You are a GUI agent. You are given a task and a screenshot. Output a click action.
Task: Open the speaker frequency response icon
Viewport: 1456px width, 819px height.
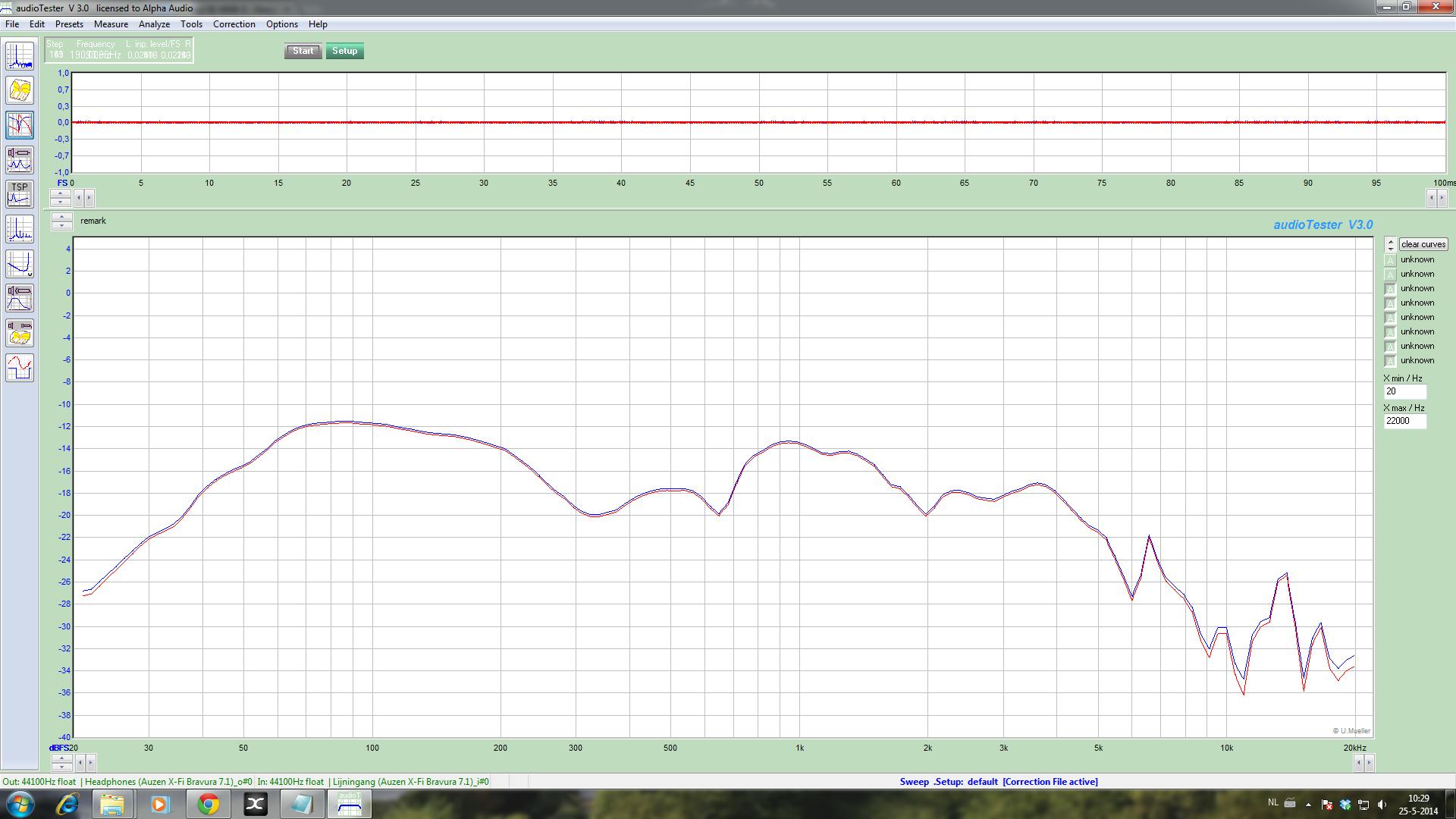pos(20,298)
